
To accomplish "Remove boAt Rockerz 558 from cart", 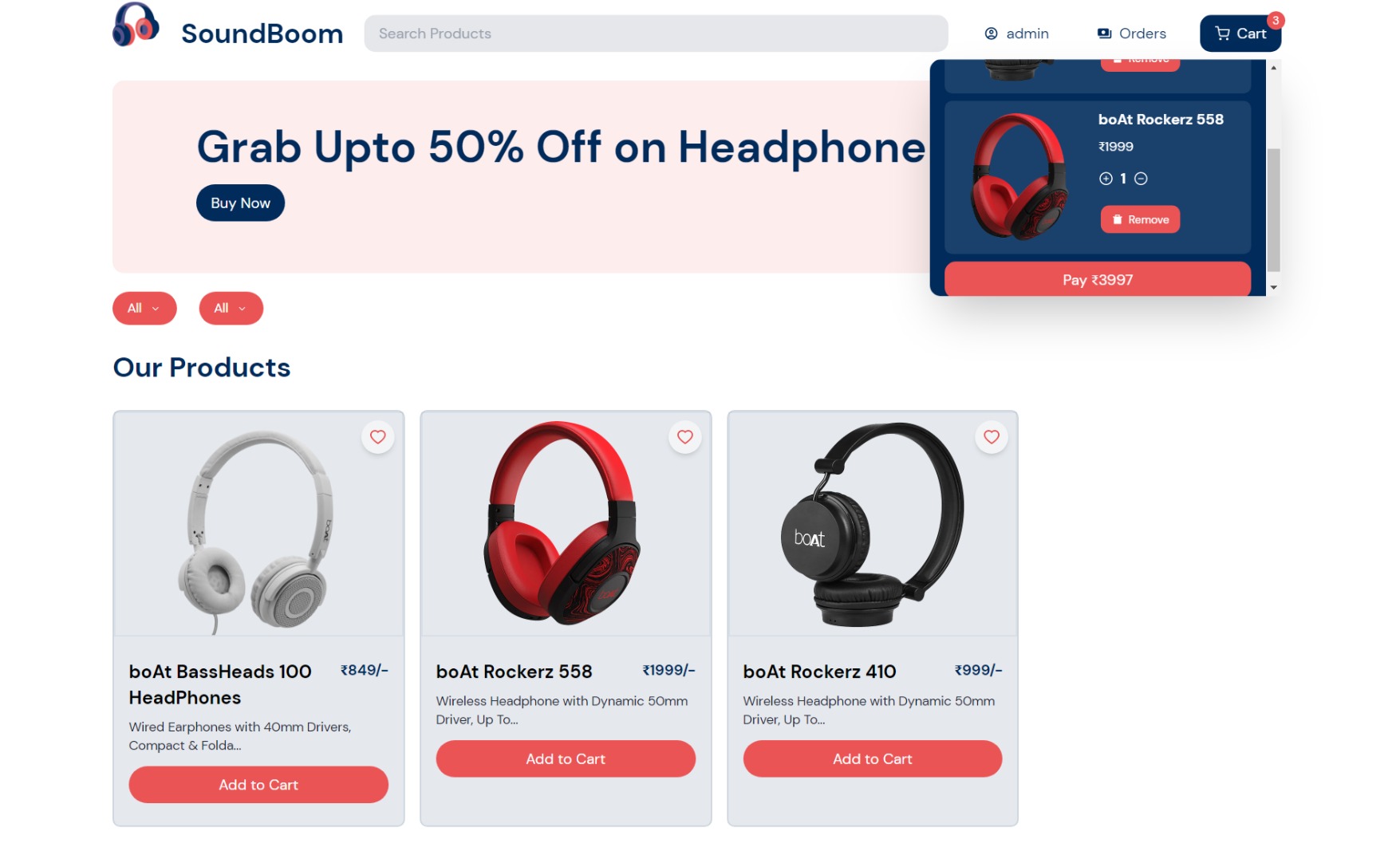I will pos(1140,219).
